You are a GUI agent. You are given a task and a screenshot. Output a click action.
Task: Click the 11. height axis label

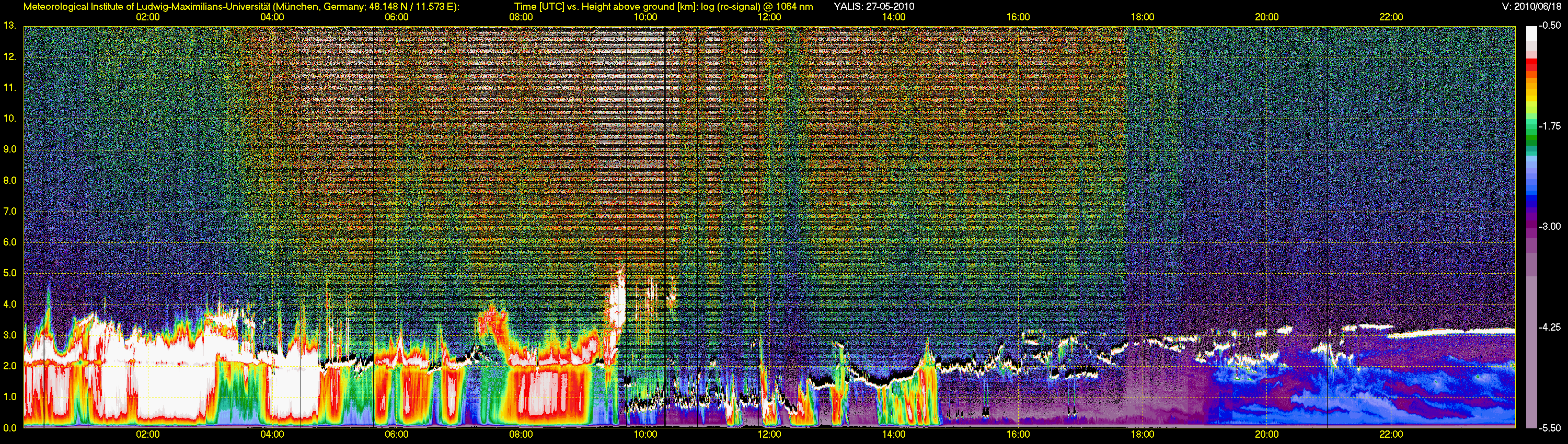[x=9, y=88]
